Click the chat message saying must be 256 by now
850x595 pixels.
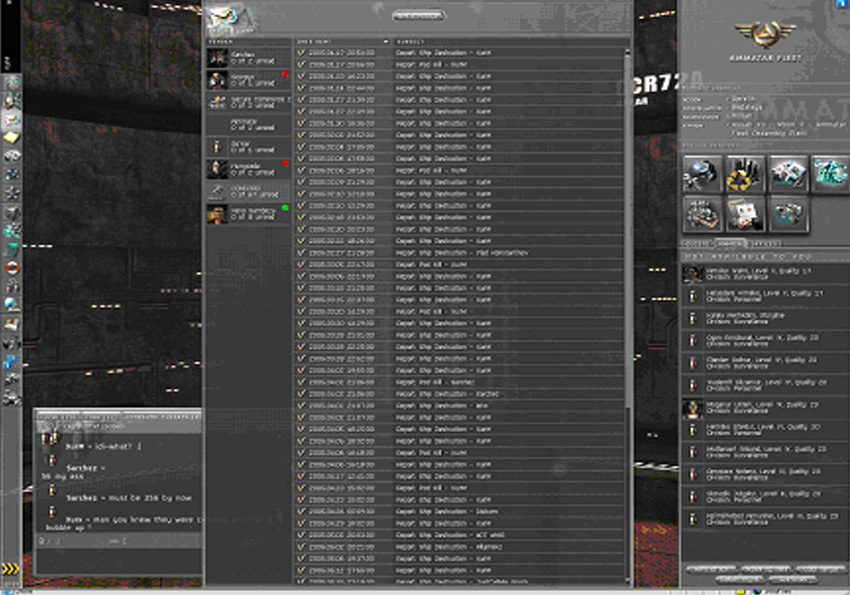click(x=129, y=497)
